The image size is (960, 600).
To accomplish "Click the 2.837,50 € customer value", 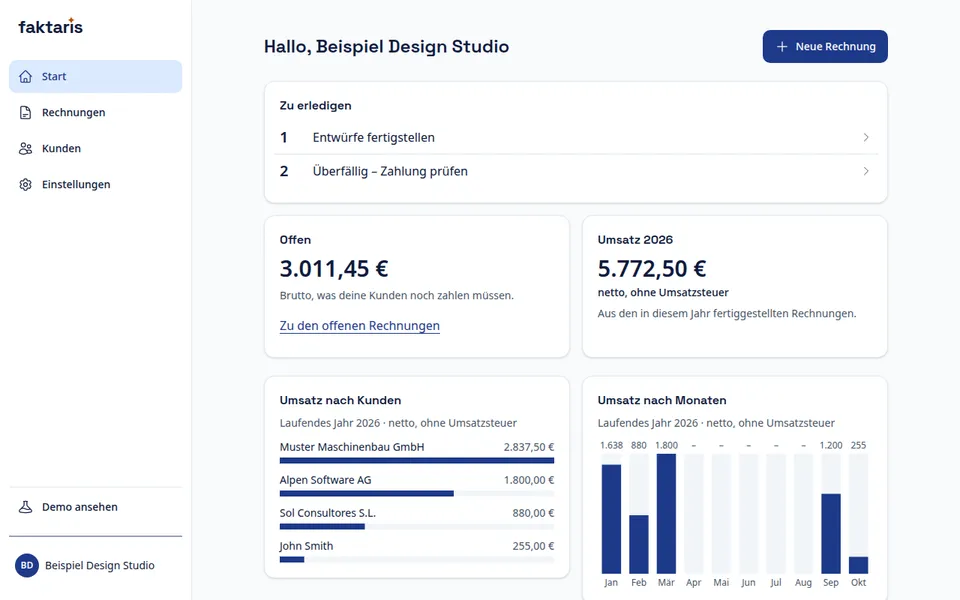I will pos(529,447).
